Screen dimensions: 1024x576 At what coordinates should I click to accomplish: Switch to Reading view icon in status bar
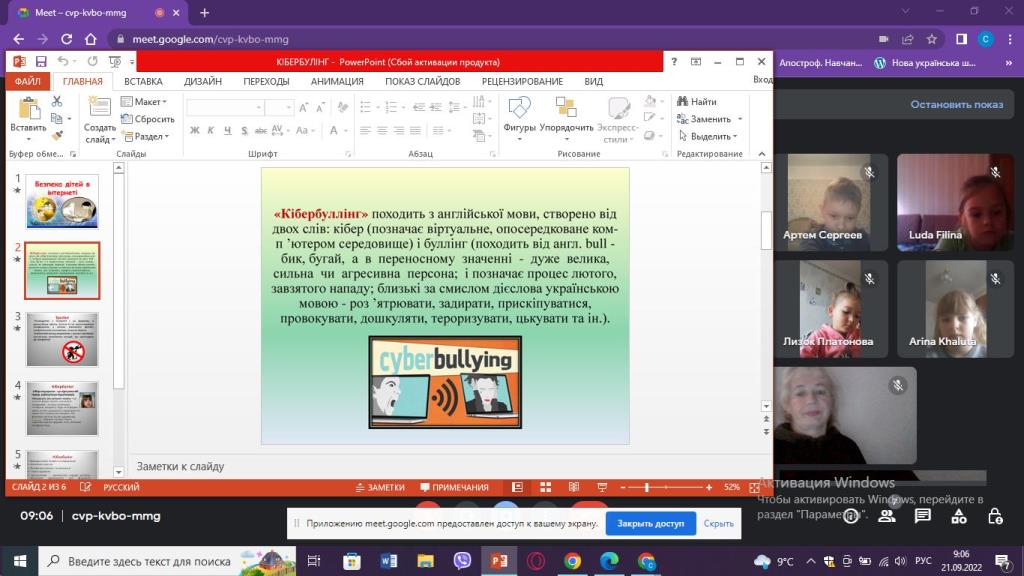click(x=573, y=487)
